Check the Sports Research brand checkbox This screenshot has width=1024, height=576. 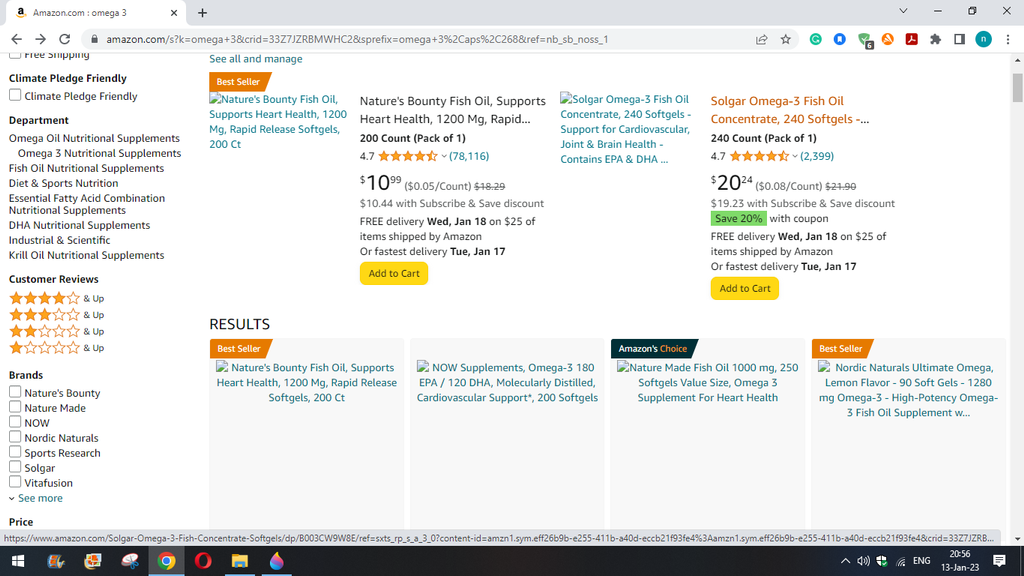coord(15,452)
